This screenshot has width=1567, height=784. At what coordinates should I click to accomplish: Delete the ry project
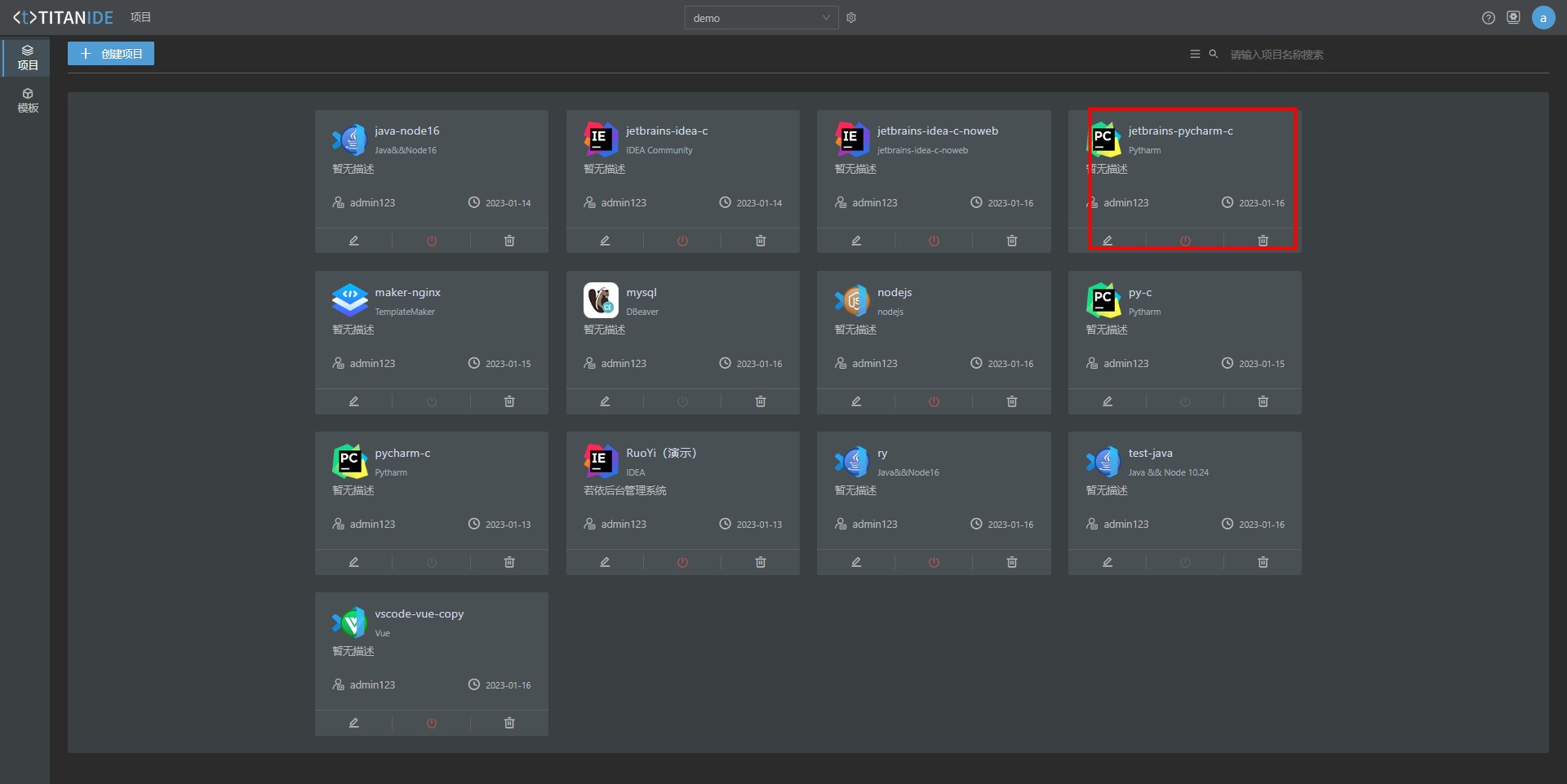1012,562
